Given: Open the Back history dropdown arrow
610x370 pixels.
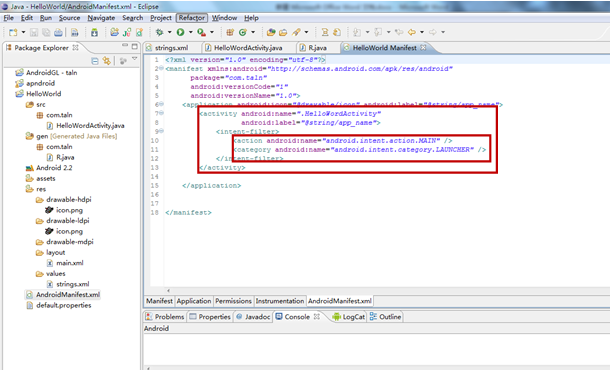Looking at the screenshot, I should click(x=422, y=32).
